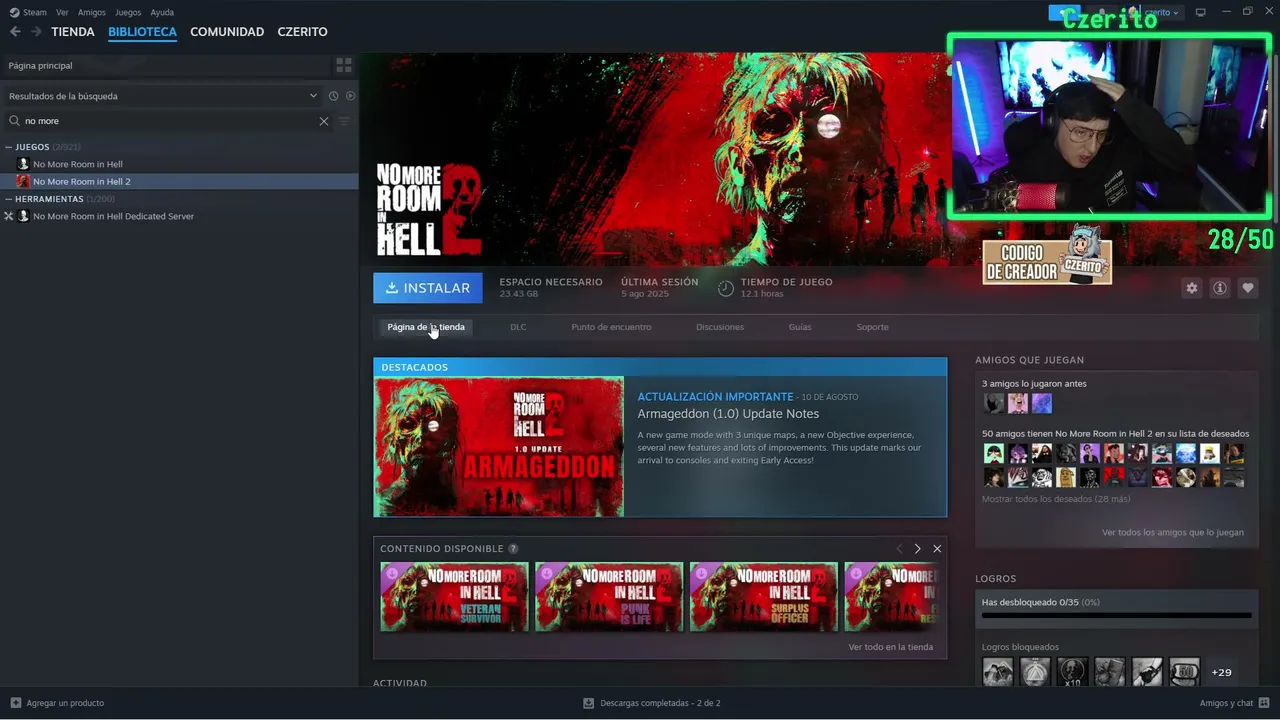Screen dimensions: 1280x720
Task: Go back with the left navigation arrow
Action: pos(15,32)
